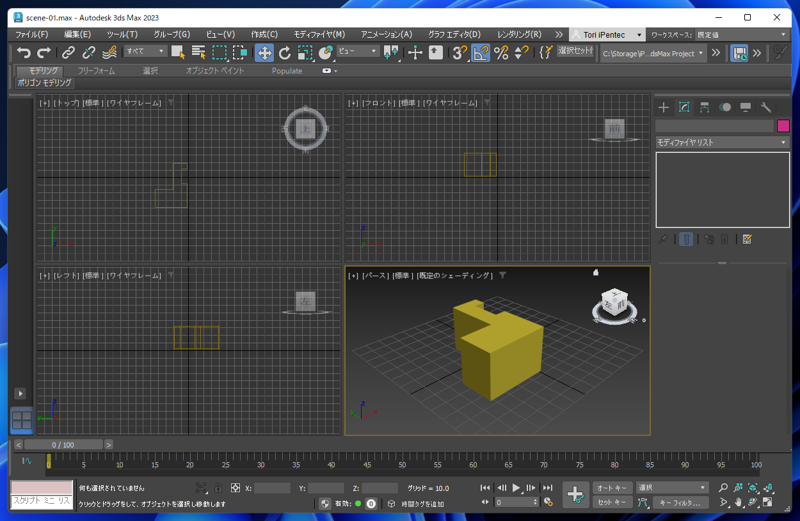Viewport: 800px width, 521px height.
Task: Click the Save File icon in toolbar
Action: click(739, 53)
